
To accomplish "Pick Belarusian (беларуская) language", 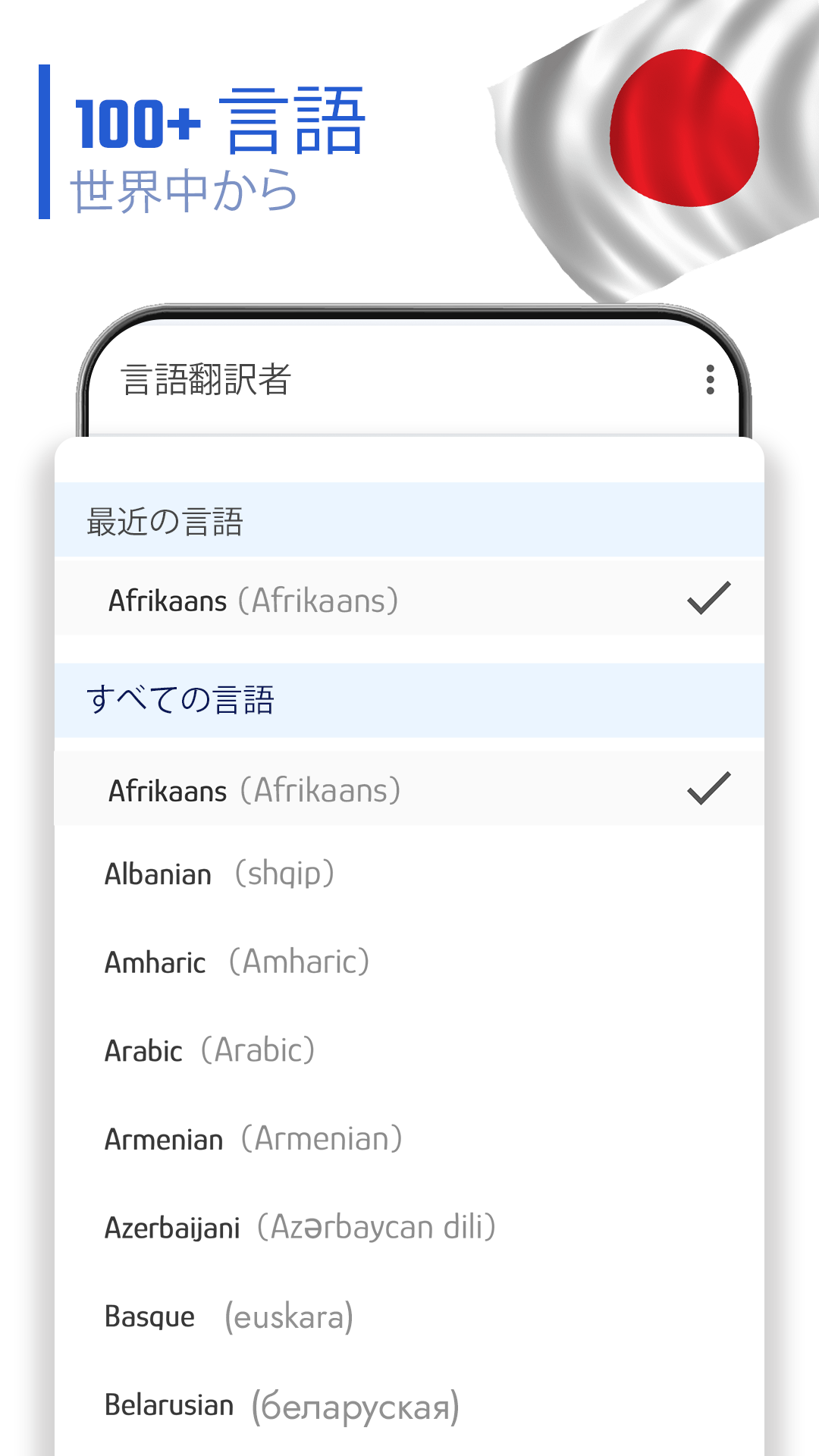I will [409, 1405].
